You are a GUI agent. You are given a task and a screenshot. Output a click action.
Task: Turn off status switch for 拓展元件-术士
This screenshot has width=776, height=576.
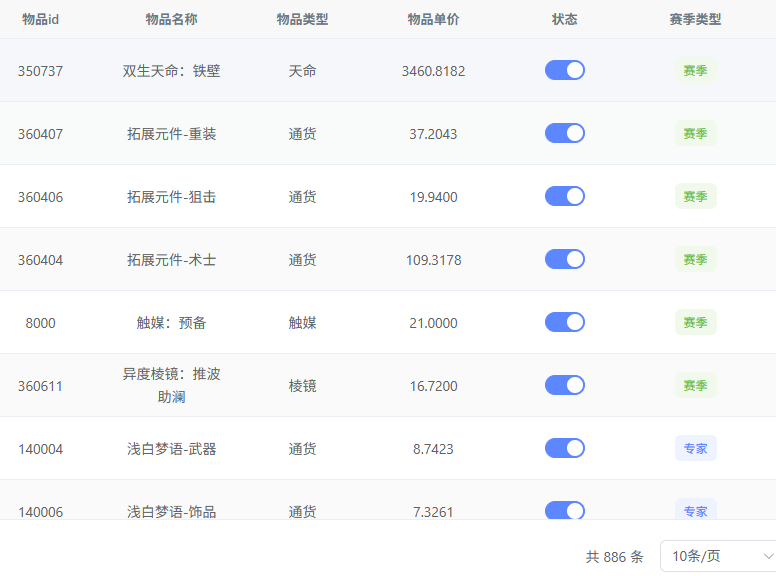pos(565,259)
